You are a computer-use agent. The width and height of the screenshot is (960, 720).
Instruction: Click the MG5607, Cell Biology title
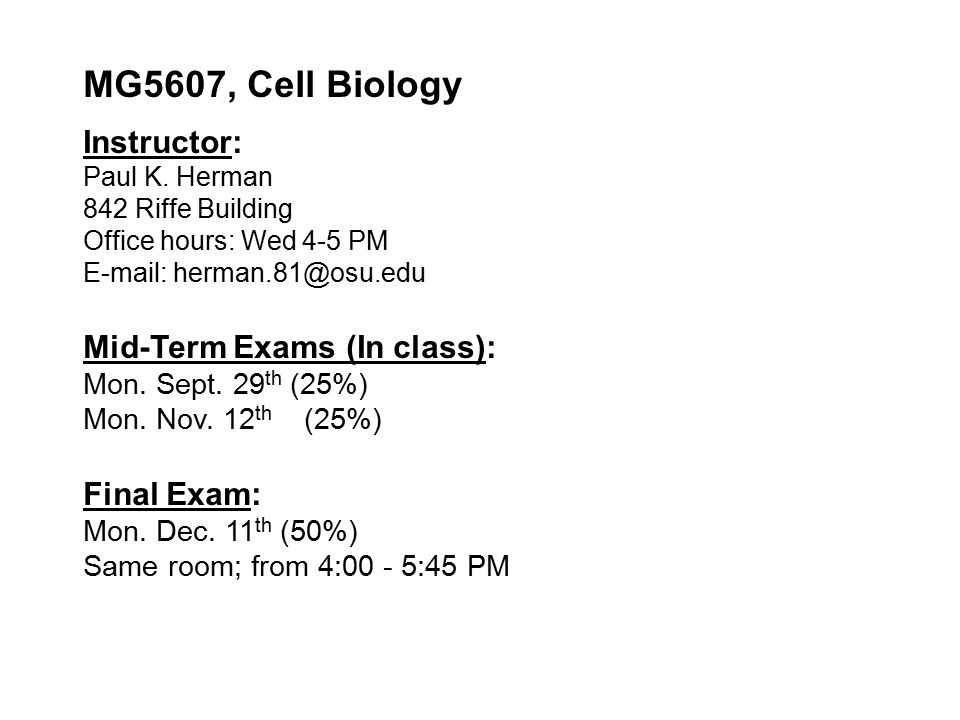click(272, 85)
